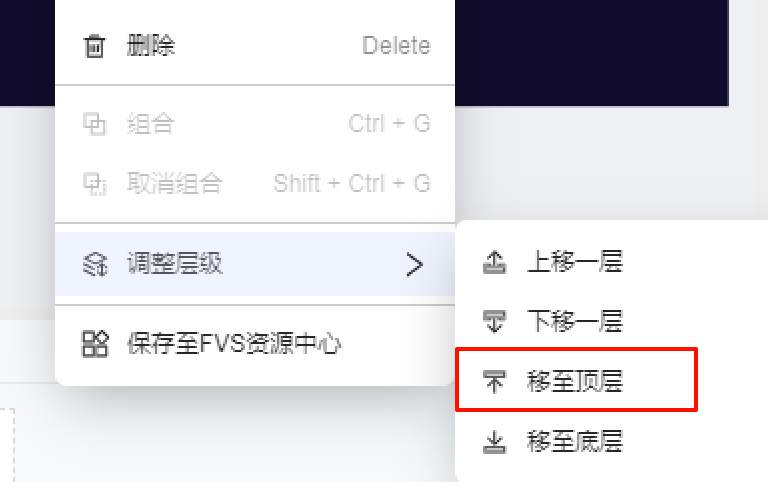Image resolution: width=768 pixels, height=482 pixels.
Task: Choose 取消组合 from the context menu
Action: pyautogui.click(x=255, y=184)
